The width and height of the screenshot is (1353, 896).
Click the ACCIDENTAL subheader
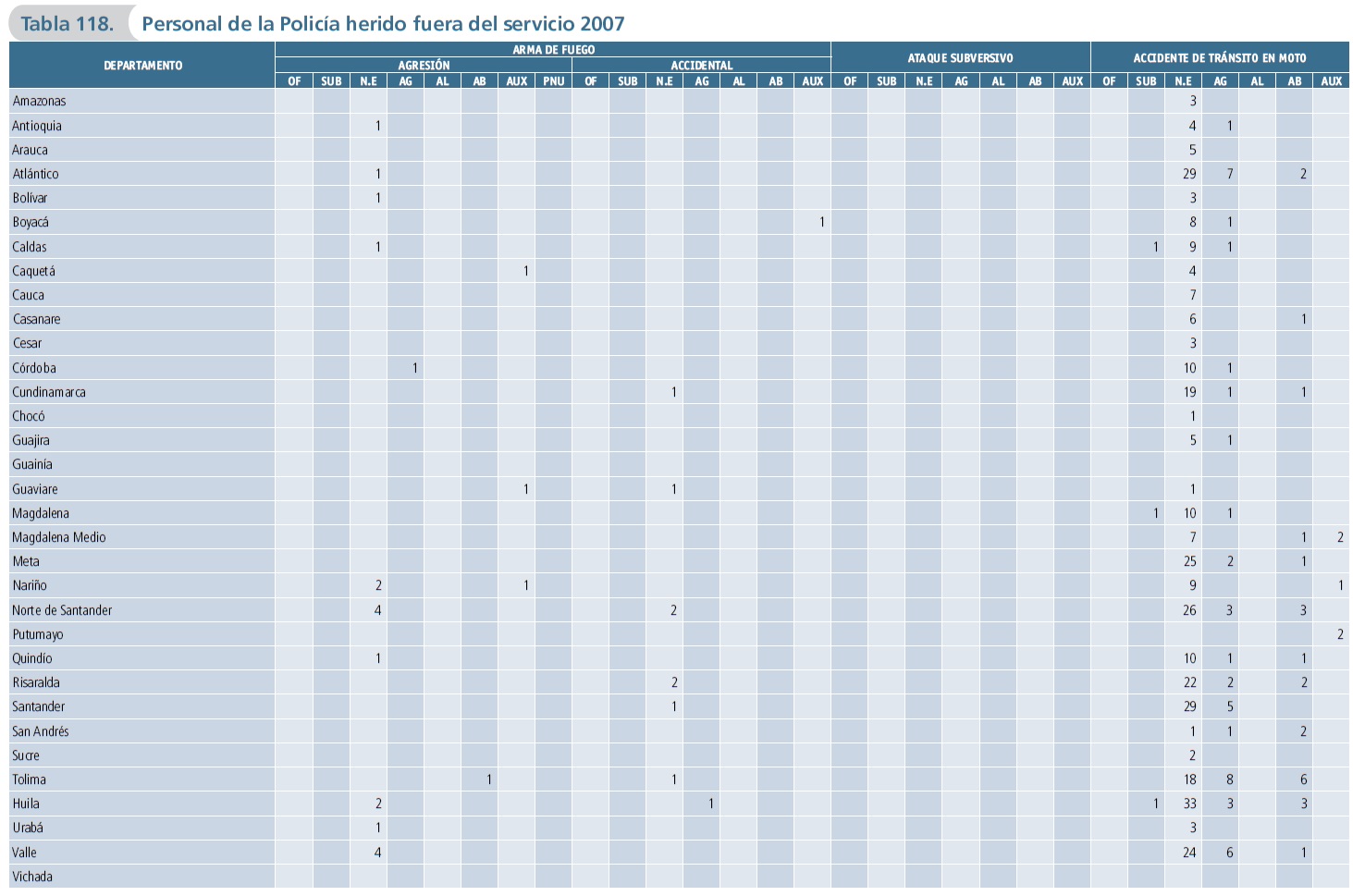point(701,66)
